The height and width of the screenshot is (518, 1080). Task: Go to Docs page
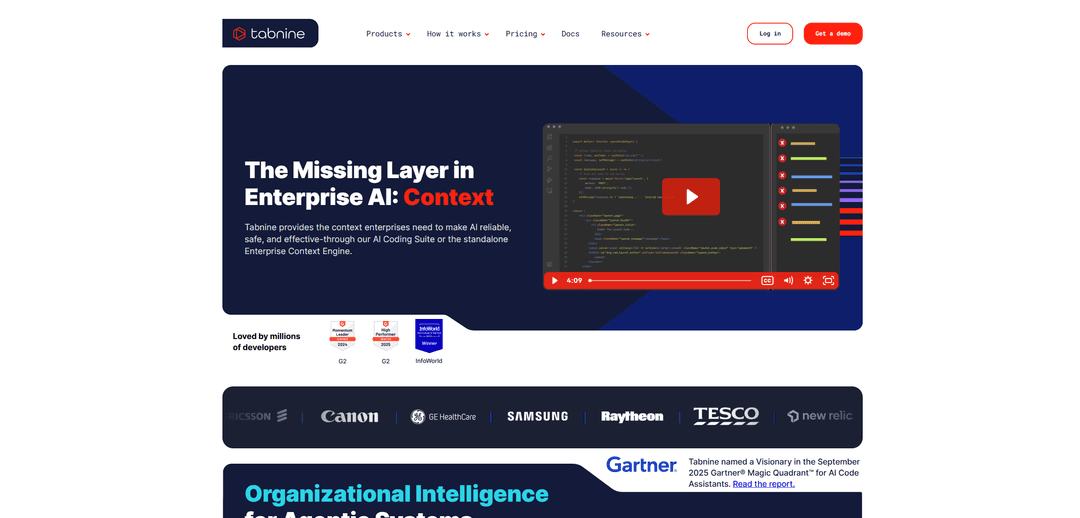570,34
